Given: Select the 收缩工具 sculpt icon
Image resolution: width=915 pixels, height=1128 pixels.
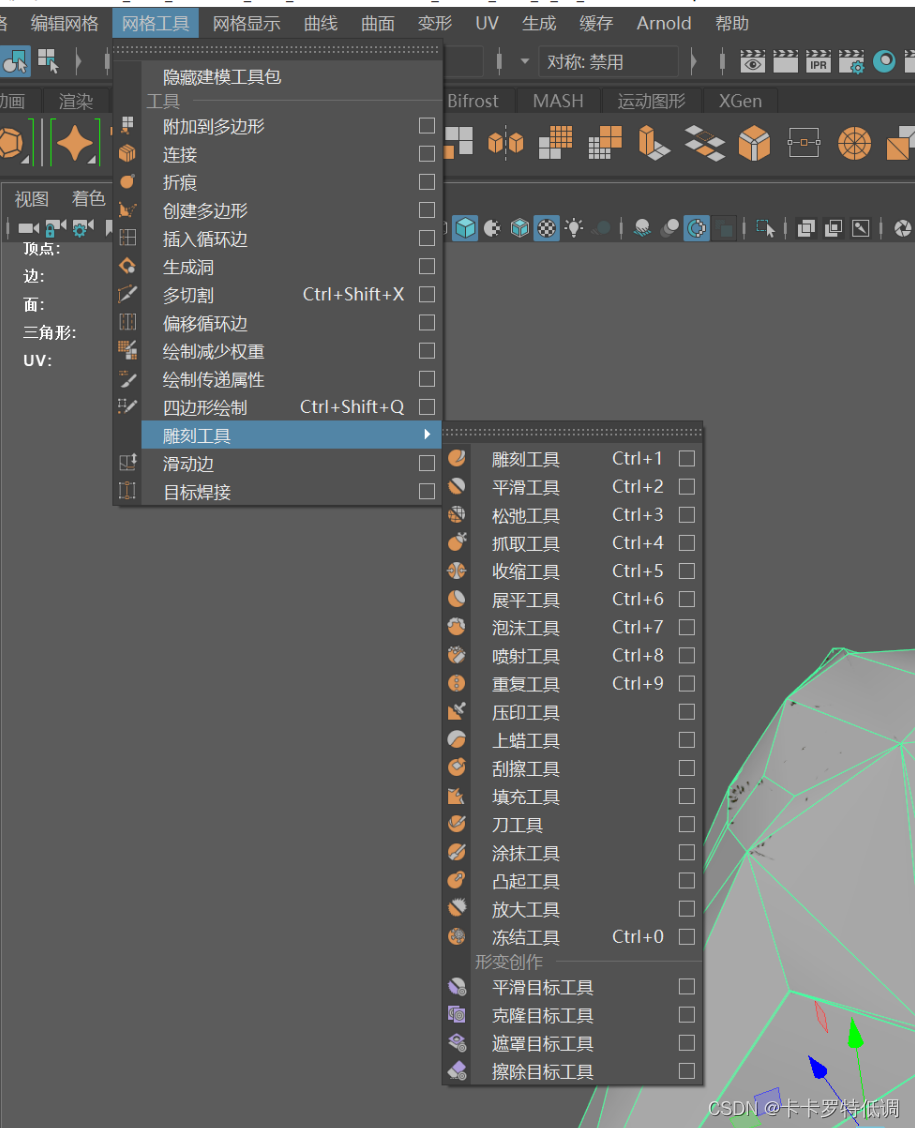Looking at the screenshot, I should pos(457,570).
